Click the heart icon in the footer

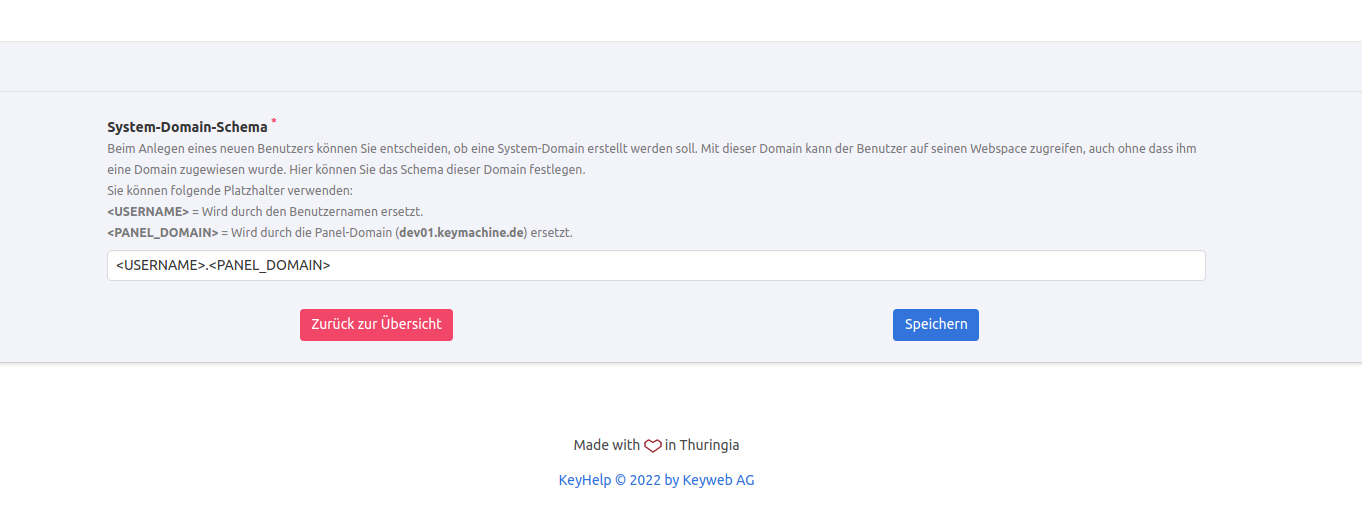point(652,446)
